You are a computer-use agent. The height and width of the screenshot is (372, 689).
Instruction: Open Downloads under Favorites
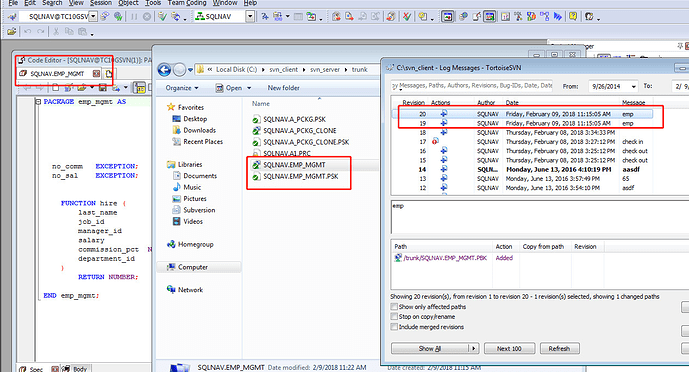[x=199, y=130]
